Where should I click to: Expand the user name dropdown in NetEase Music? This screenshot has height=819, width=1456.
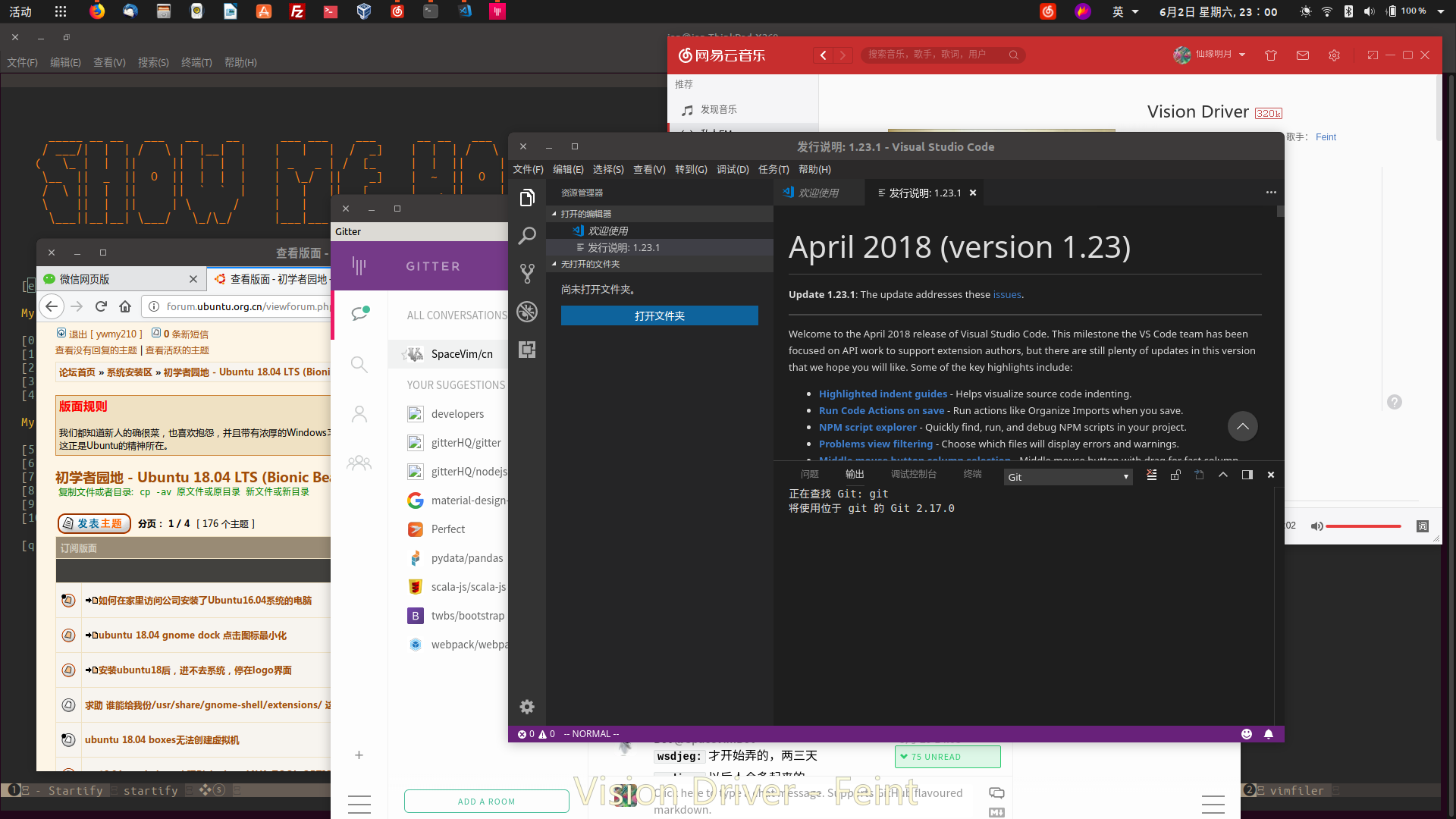1242,55
